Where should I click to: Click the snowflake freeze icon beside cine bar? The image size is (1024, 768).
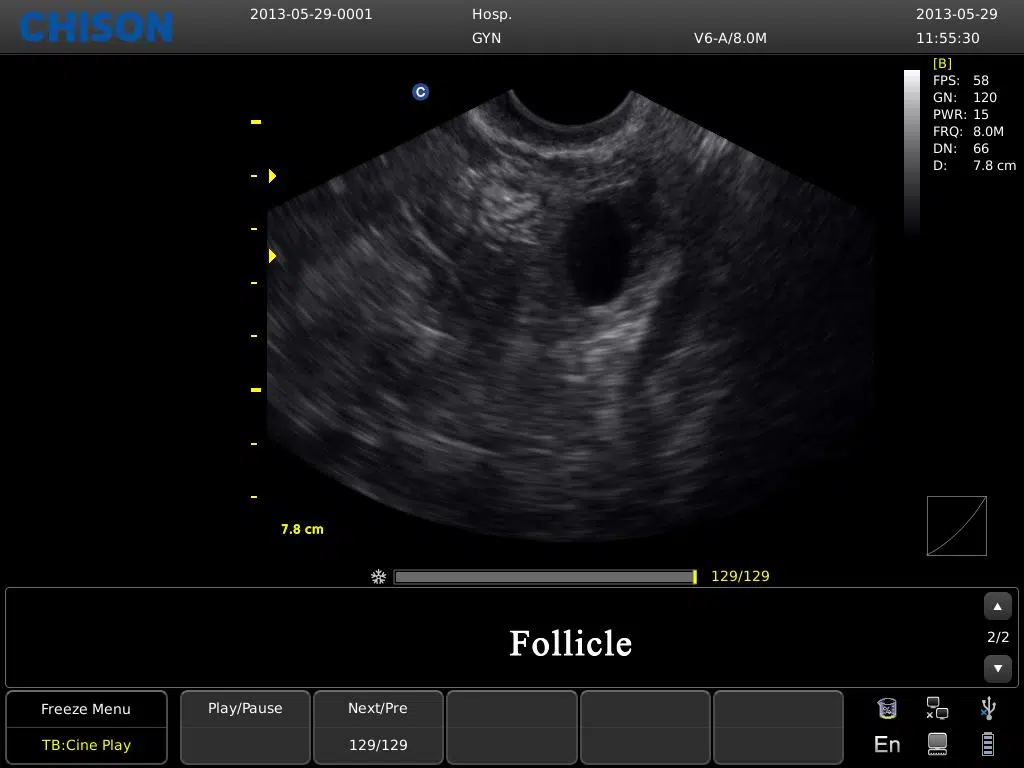coord(378,577)
